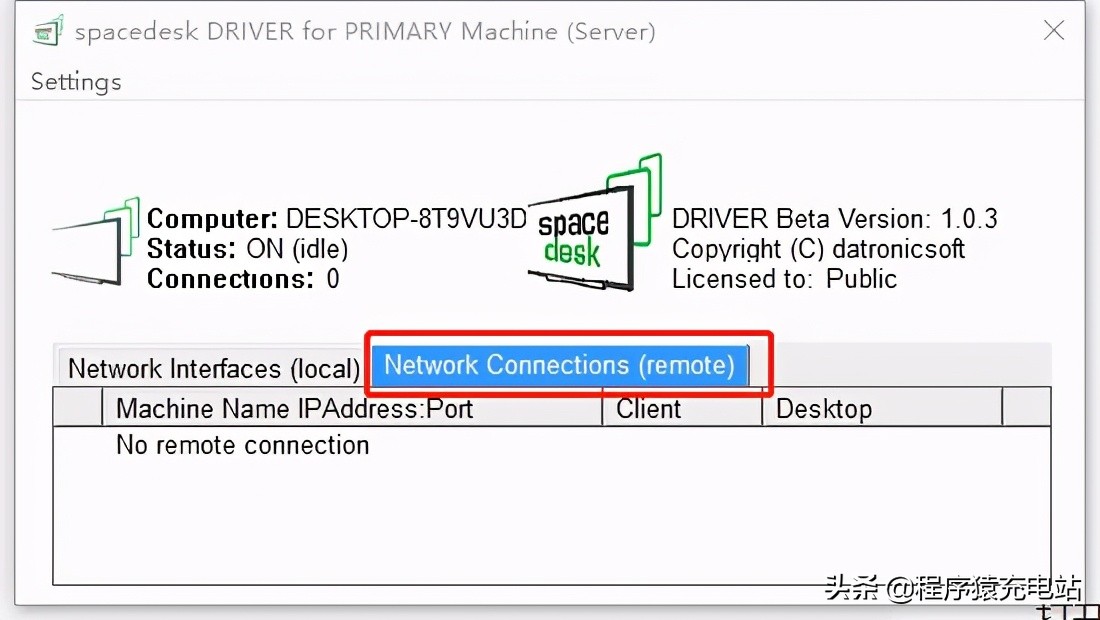
Task: Open the Settings menu
Action: tap(76, 82)
